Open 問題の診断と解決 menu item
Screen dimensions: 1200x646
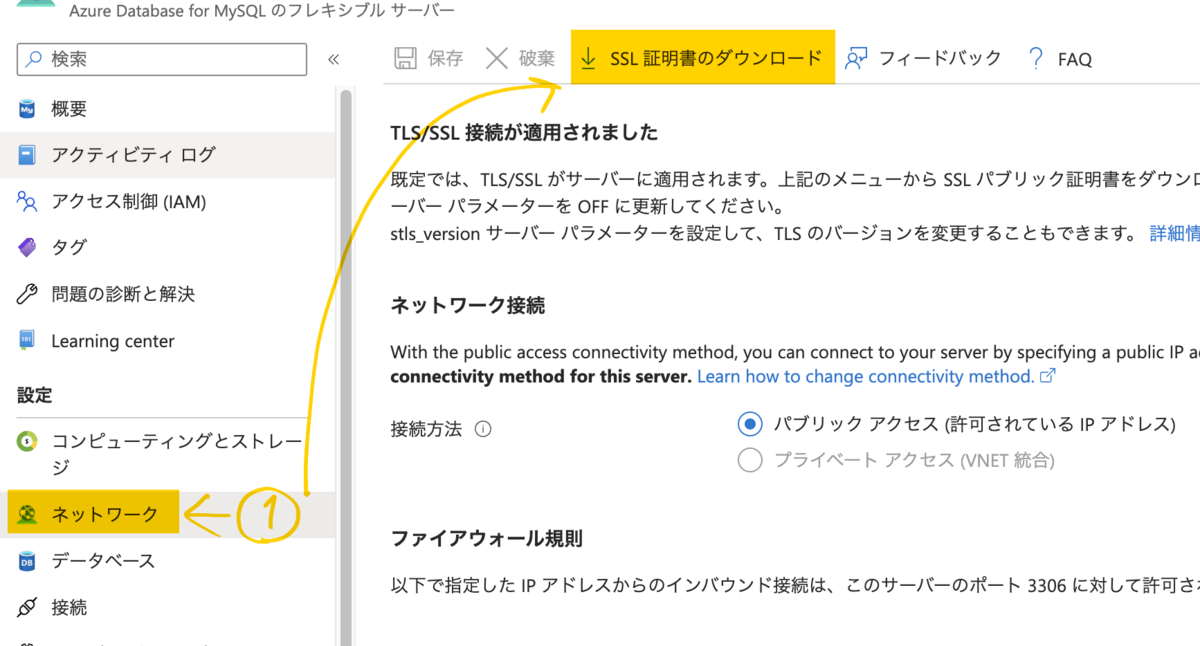(168, 294)
